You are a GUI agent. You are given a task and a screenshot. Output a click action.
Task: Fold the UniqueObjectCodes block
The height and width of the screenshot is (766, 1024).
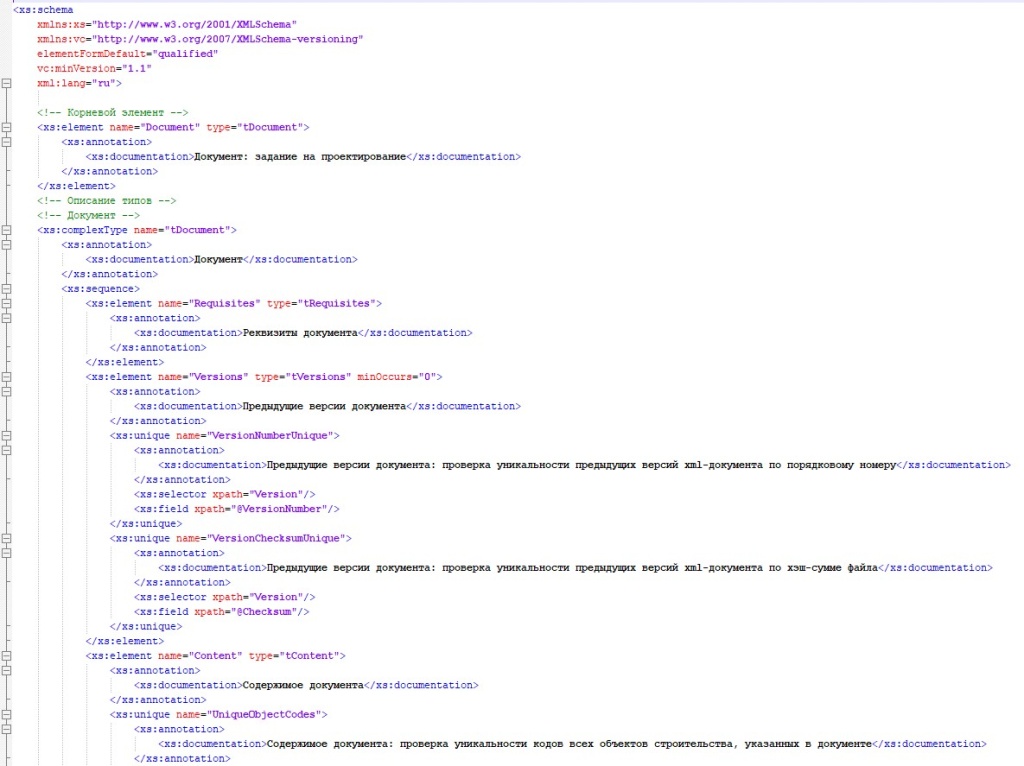pyautogui.click(x=7, y=715)
